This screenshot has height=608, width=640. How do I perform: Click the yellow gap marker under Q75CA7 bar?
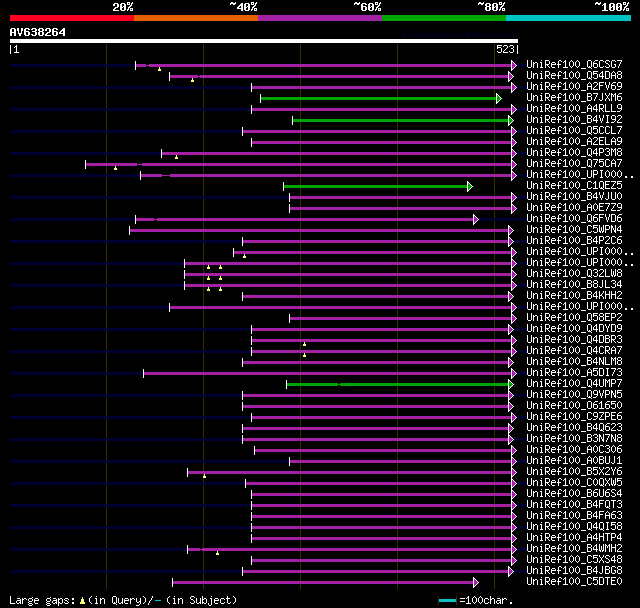[116, 168]
